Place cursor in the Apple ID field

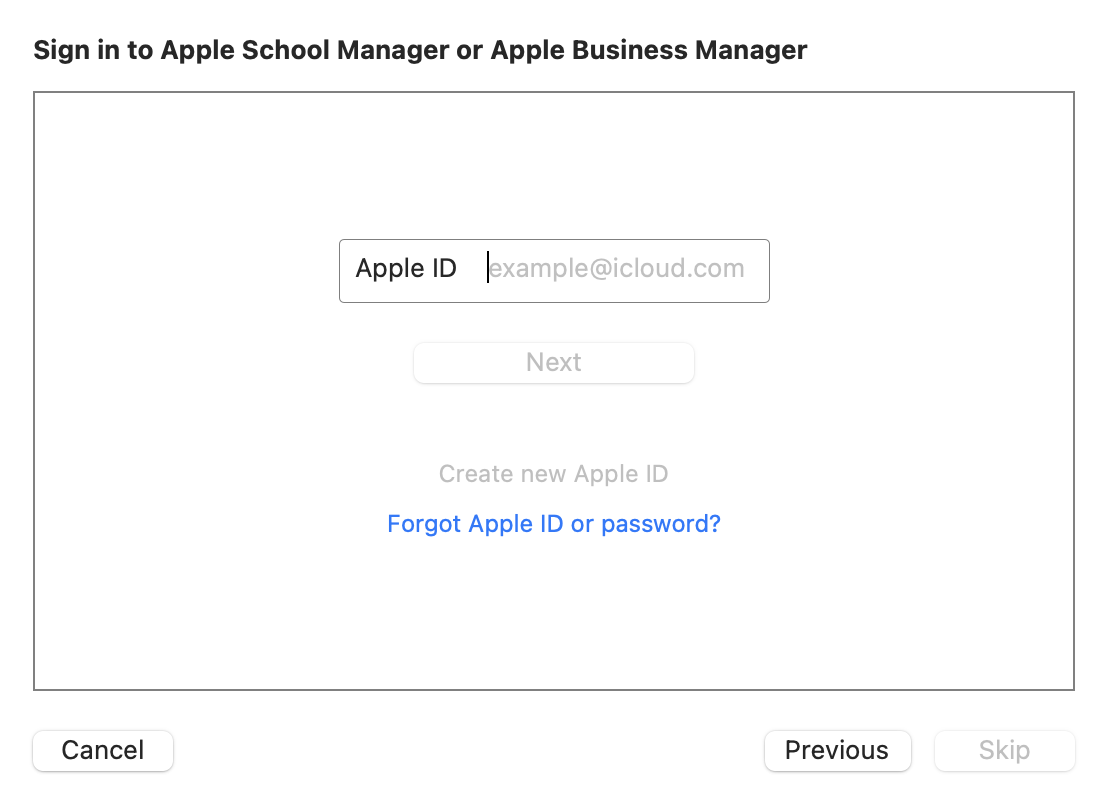click(x=615, y=269)
